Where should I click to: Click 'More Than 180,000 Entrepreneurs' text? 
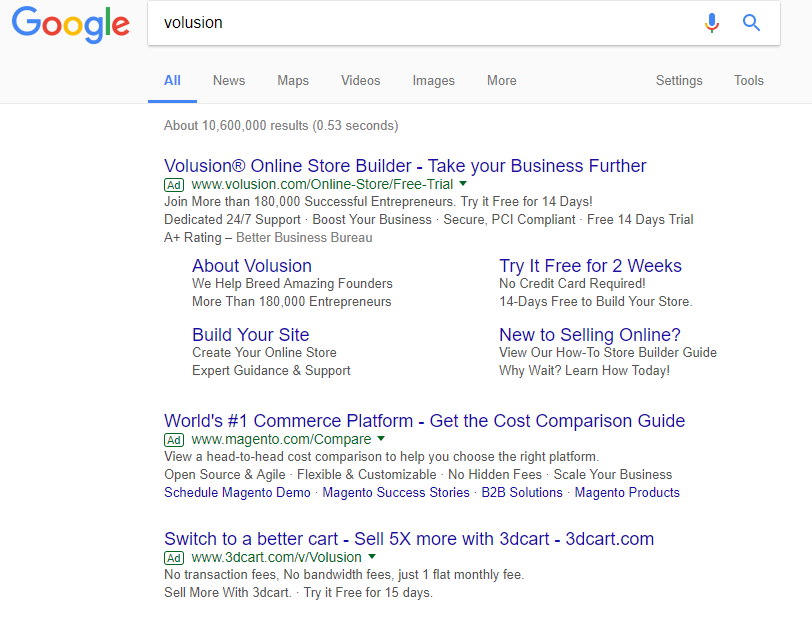pyautogui.click(x=292, y=301)
